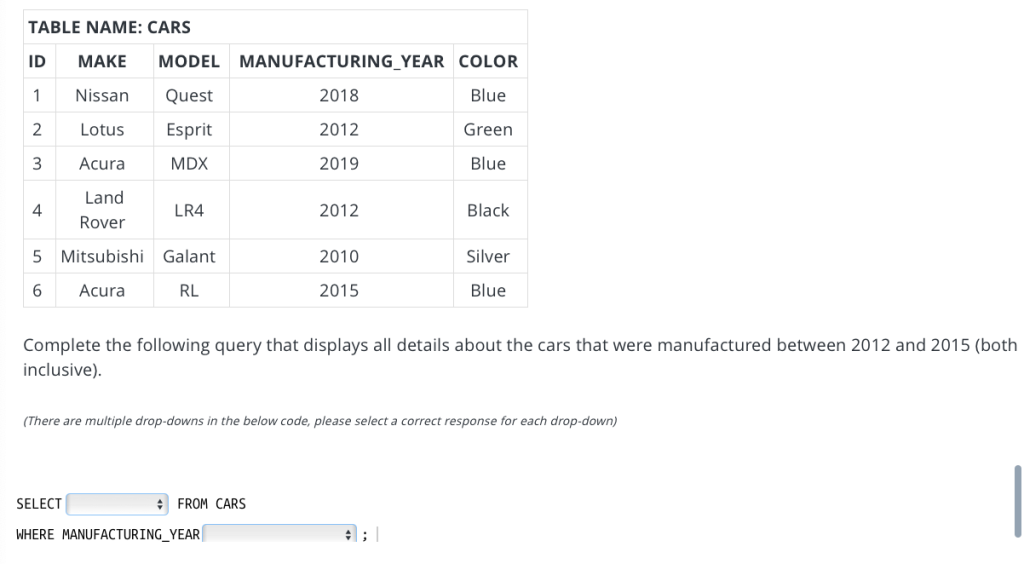Select the Green color cell
This screenshot has height=564, width=1024.
tap(488, 129)
